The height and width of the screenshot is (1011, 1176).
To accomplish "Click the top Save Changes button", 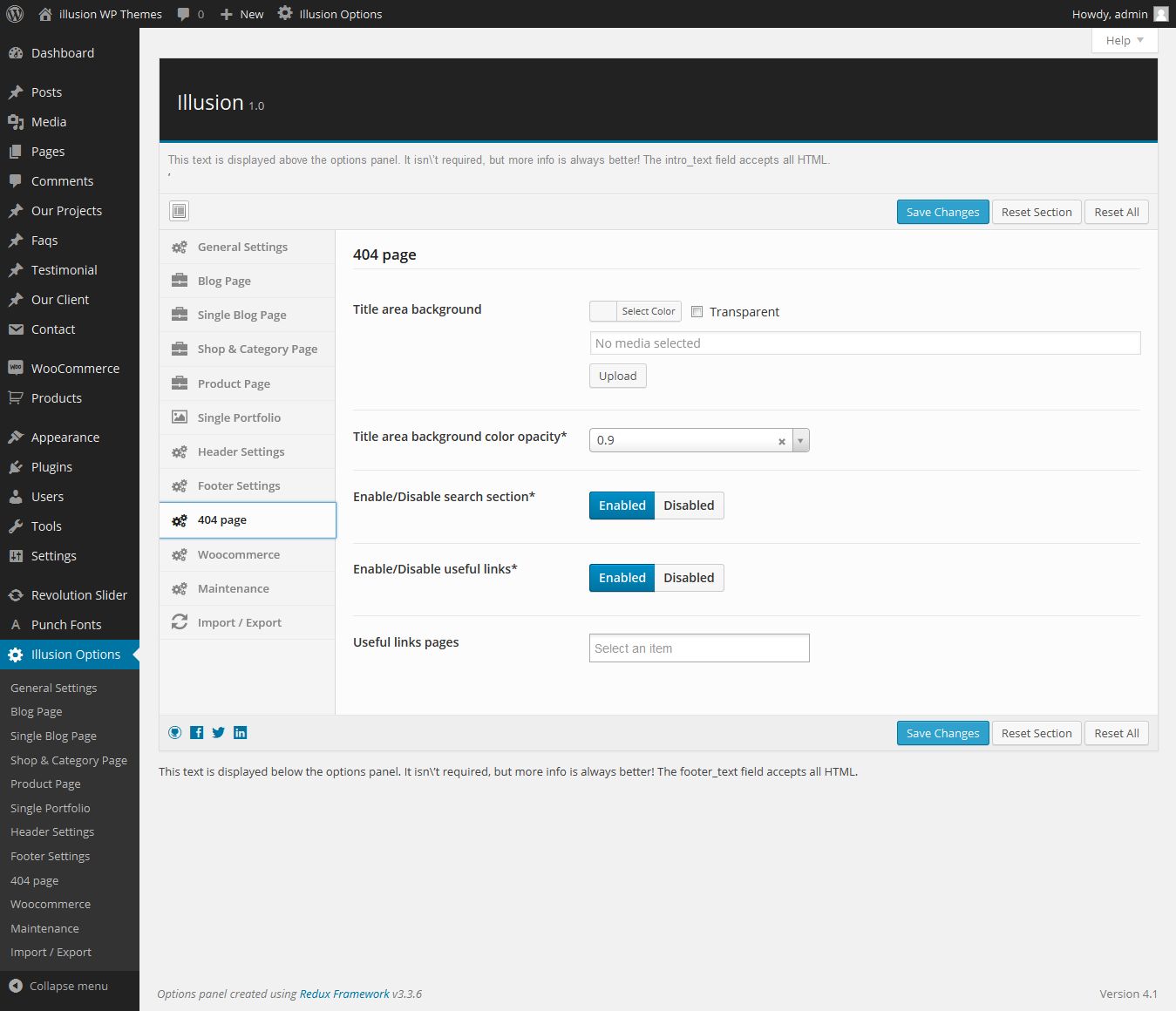I will click(x=942, y=212).
